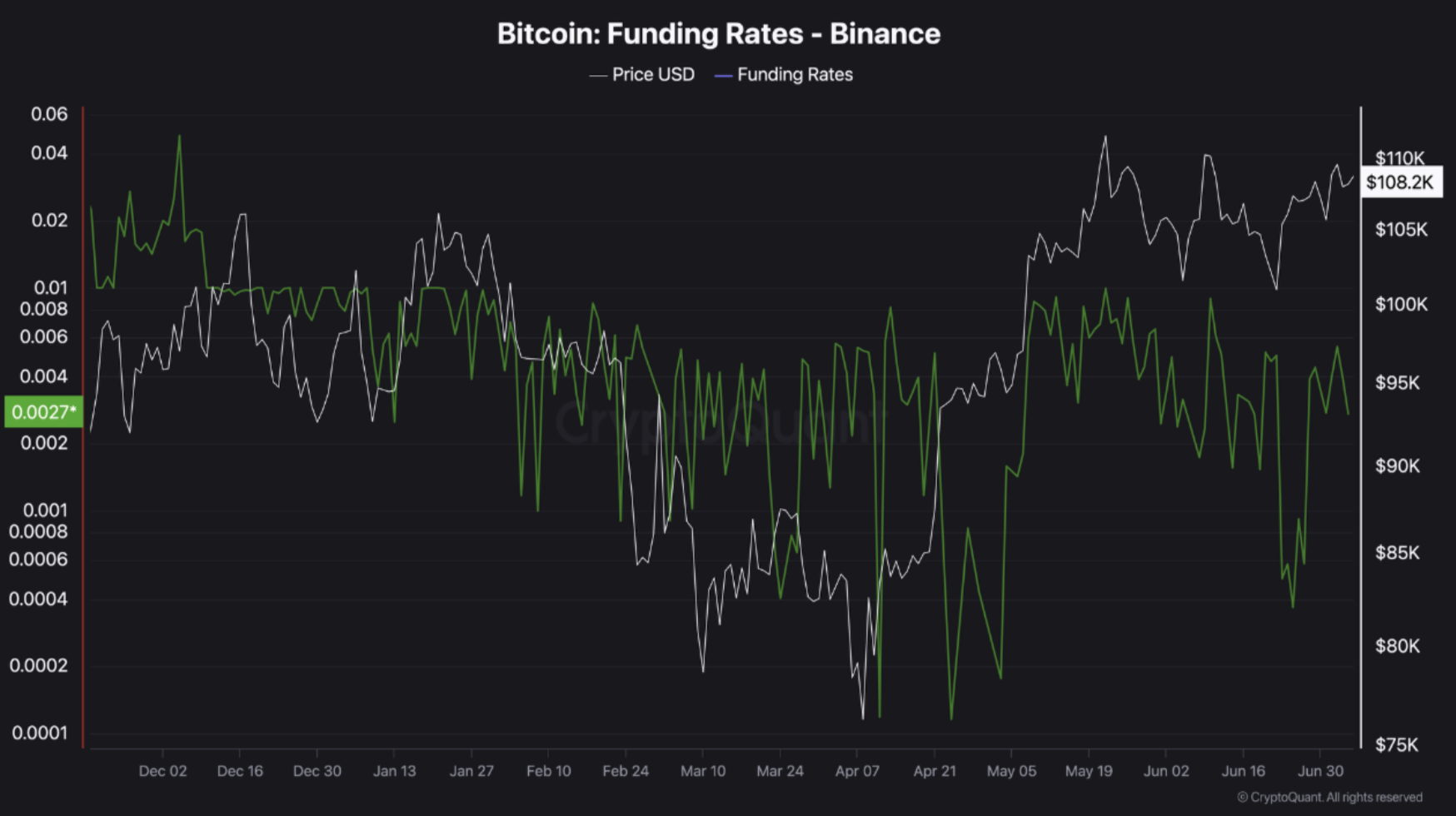The image size is (1456, 816).
Task: Select the Jan 13 date marker
Action: pyautogui.click(x=394, y=771)
